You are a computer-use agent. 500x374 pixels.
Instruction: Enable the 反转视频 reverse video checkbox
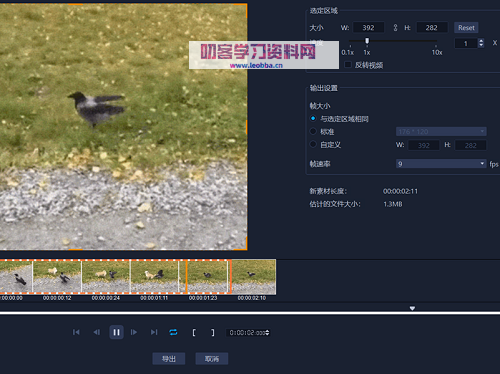click(348, 65)
